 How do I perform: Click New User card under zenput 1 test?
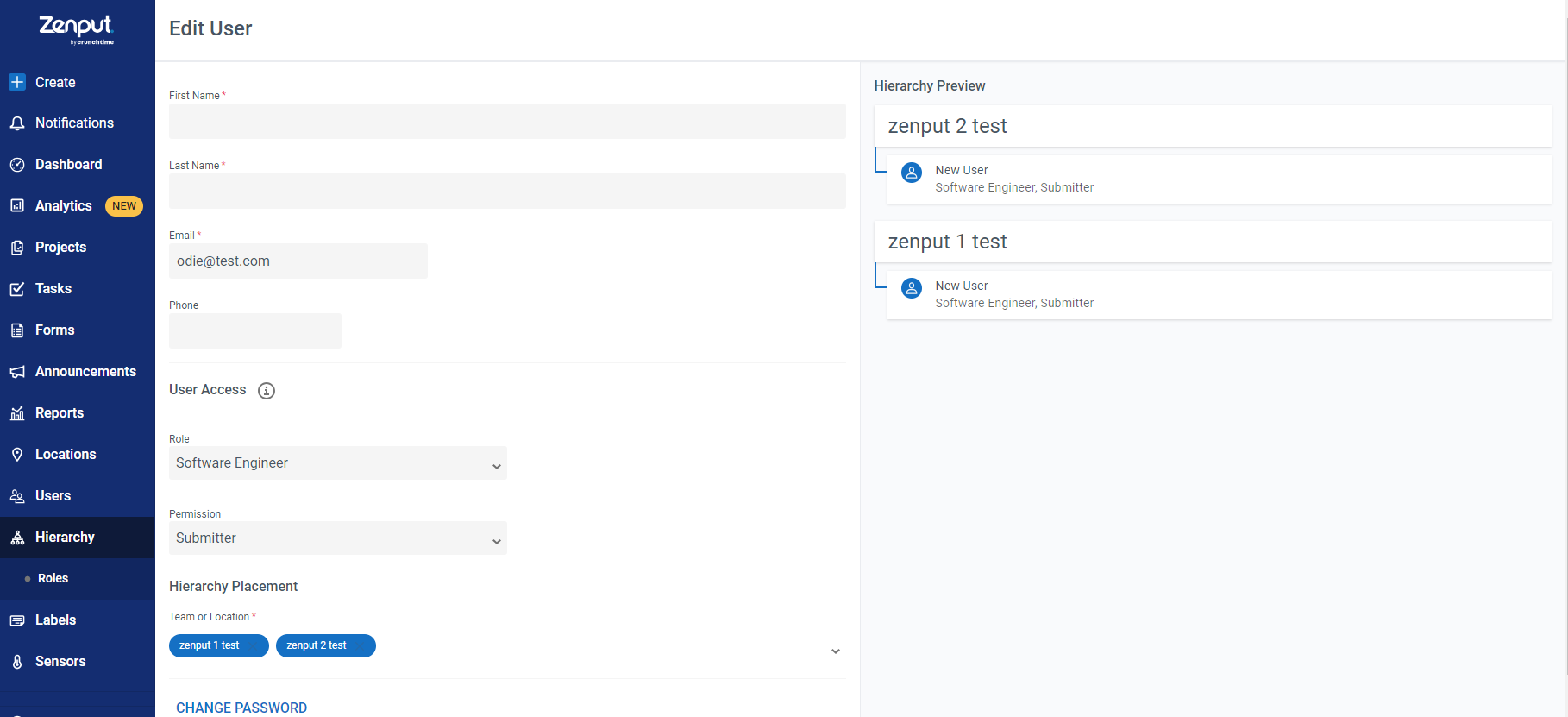coord(1220,295)
